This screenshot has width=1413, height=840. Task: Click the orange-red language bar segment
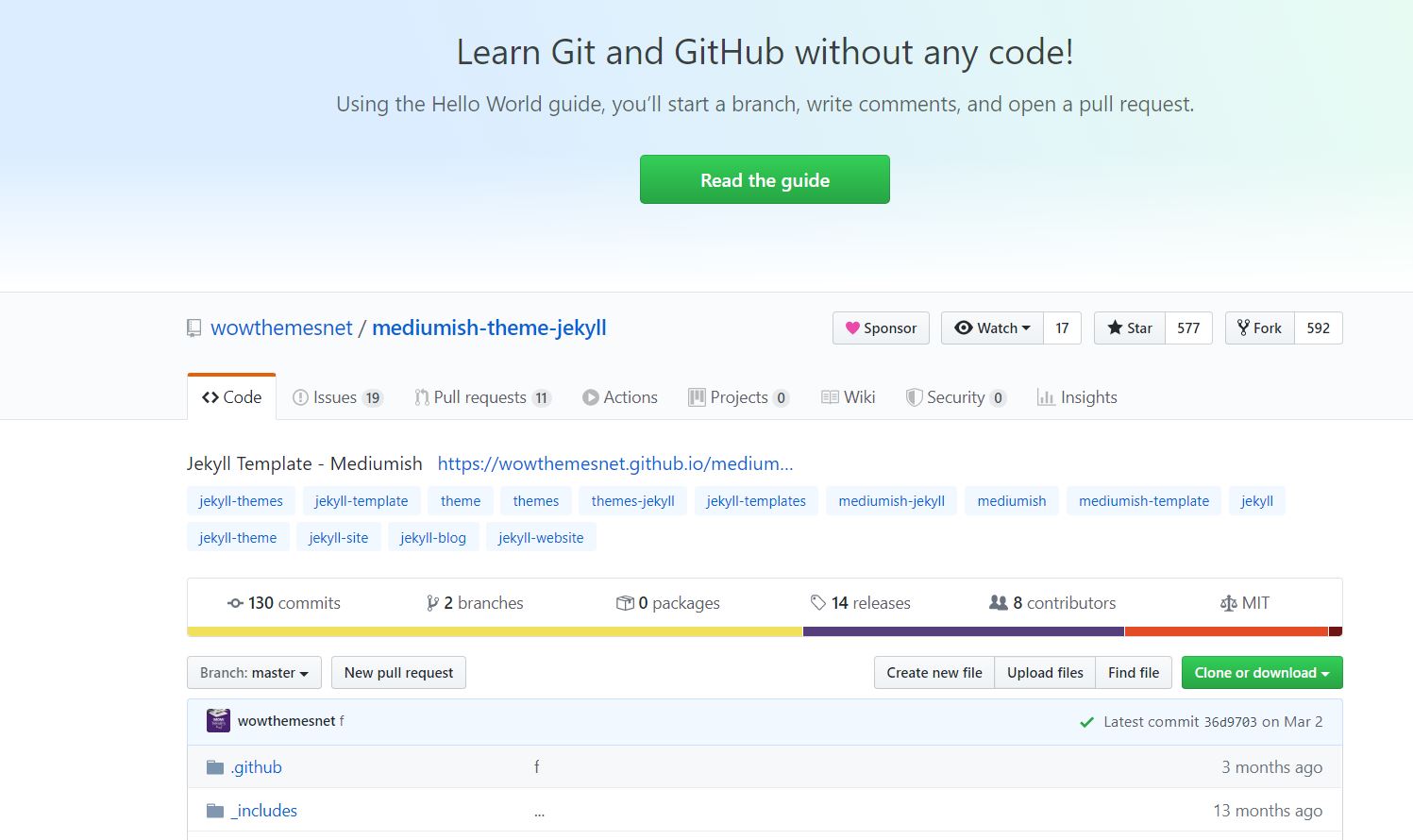point(1226,631)
